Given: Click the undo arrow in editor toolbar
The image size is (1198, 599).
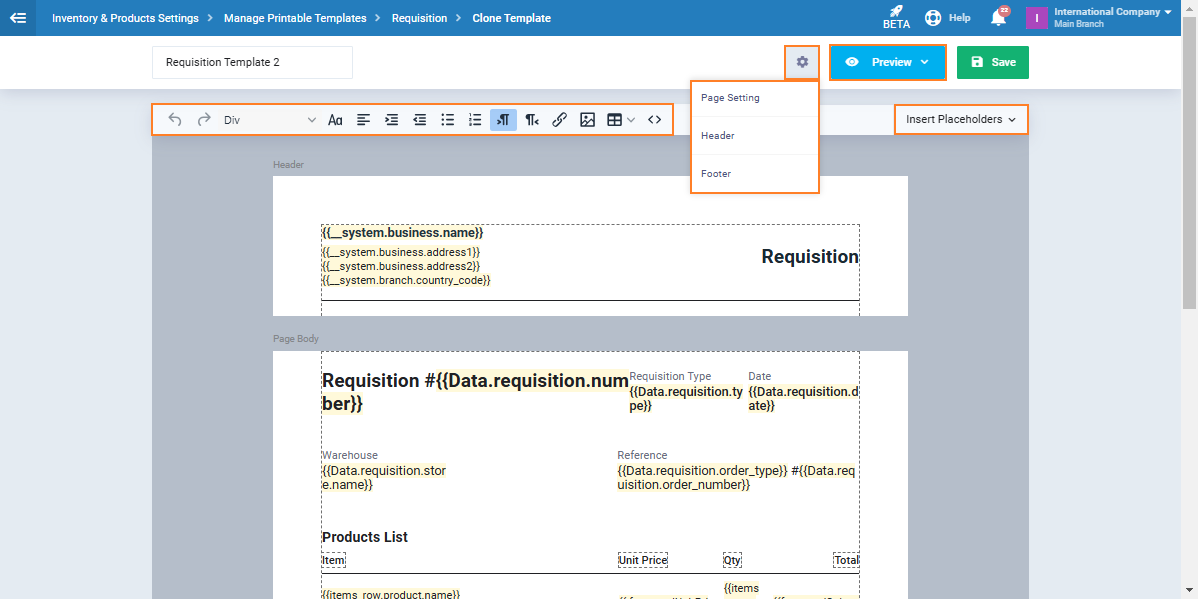Looking at the screenshot, I should [x=175, y=120].
